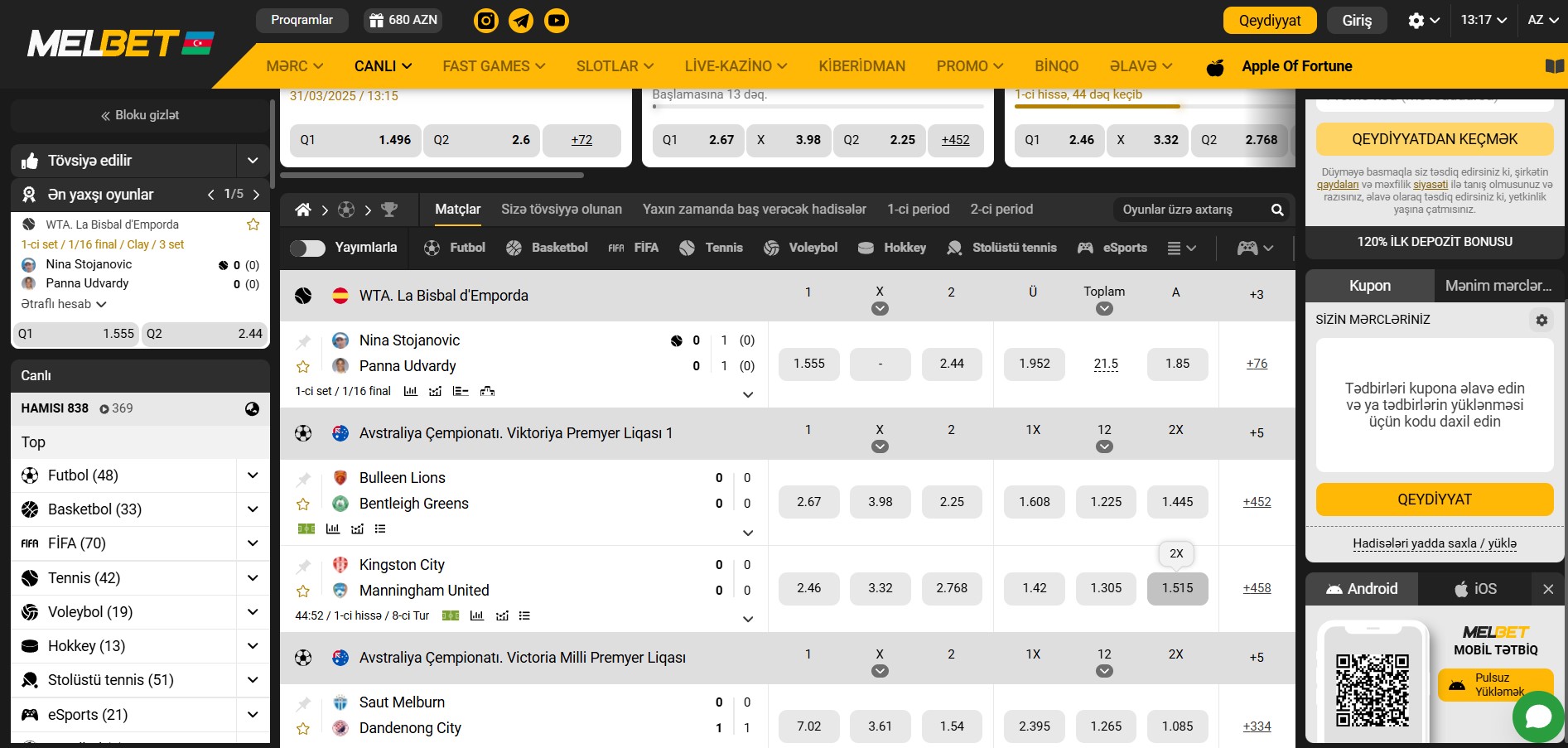Open the Telegram channel icon
1568x748 pixels.
tap(521, 21)
